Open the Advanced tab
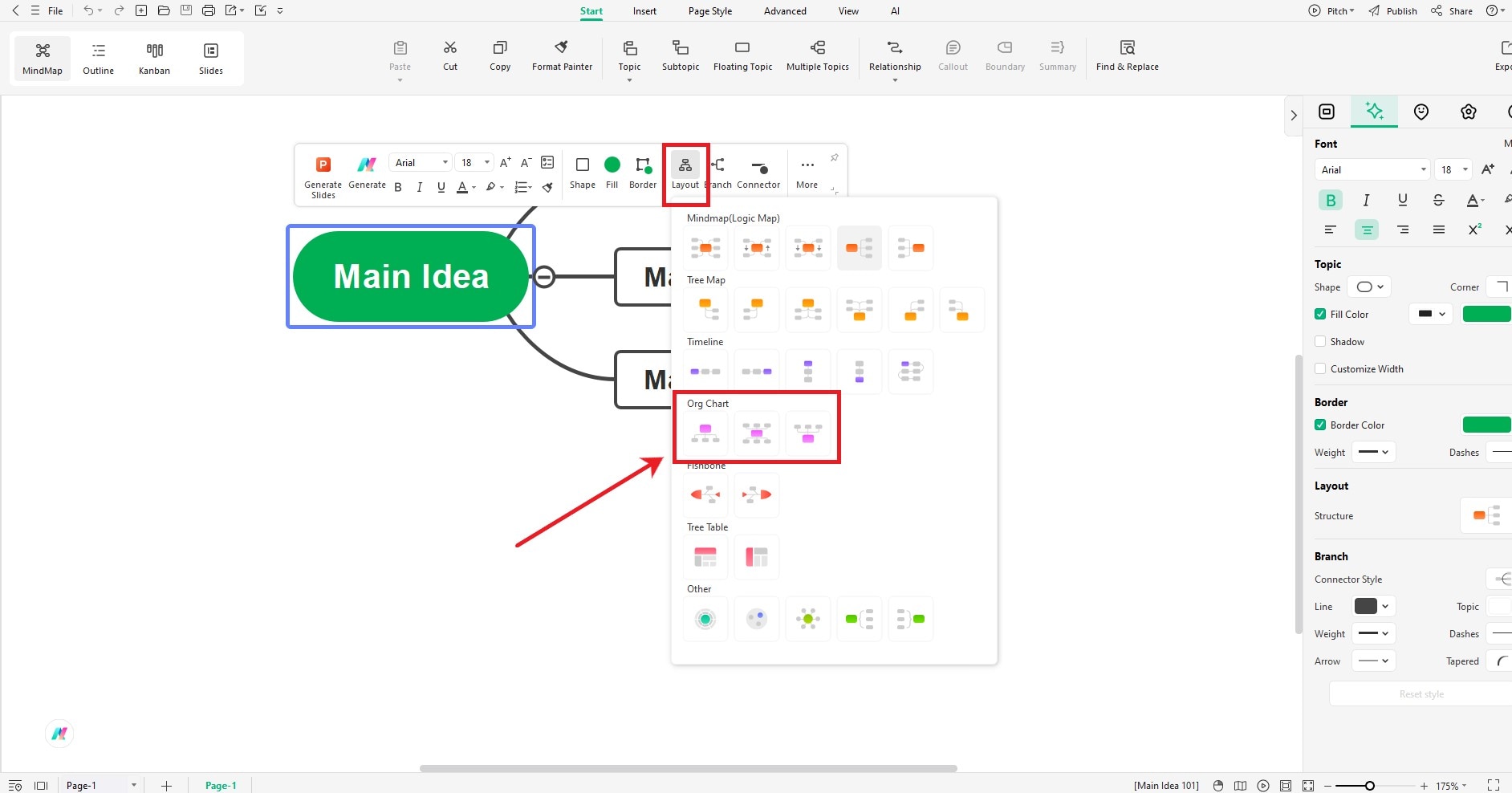 785,11
